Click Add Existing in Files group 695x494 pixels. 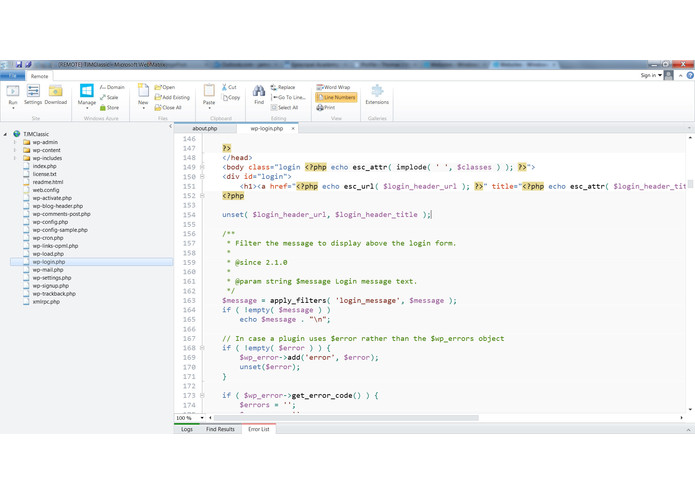coord(172,97)
